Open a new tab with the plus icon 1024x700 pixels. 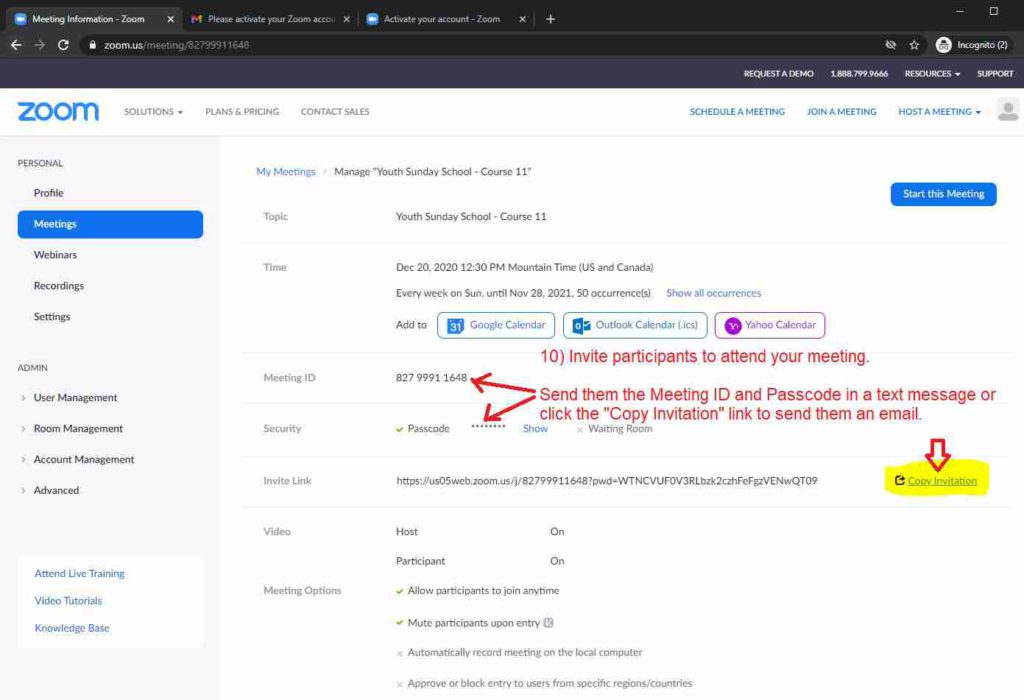[x=551, y=19]
